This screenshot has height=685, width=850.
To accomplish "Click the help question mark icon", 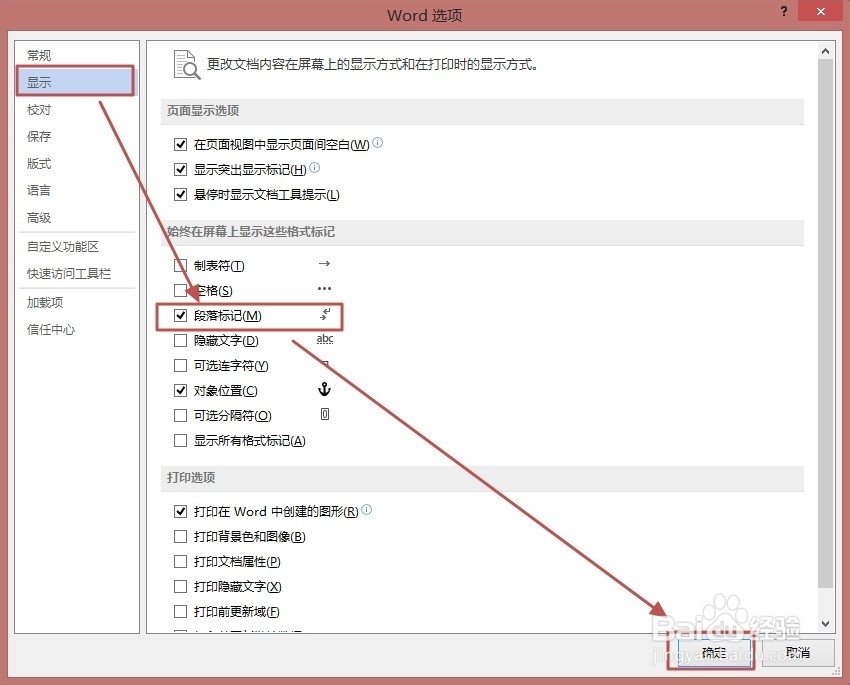I will tap(783, 12).
